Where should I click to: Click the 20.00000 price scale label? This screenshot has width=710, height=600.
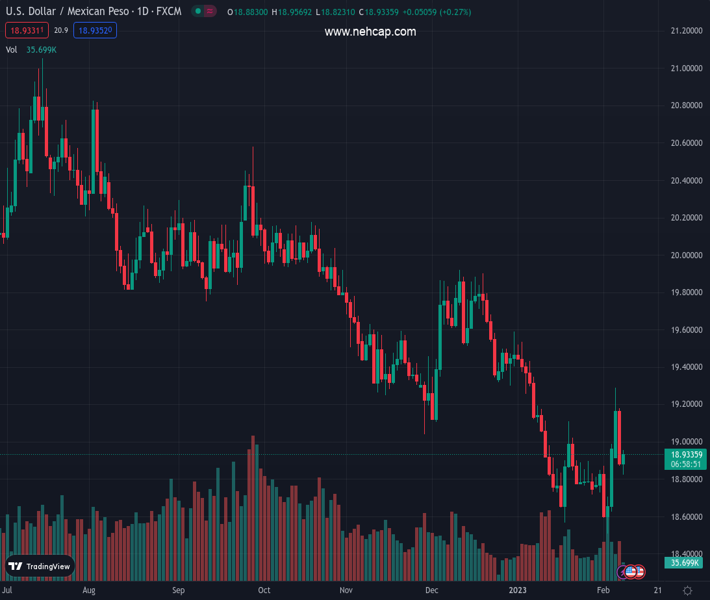686,255
